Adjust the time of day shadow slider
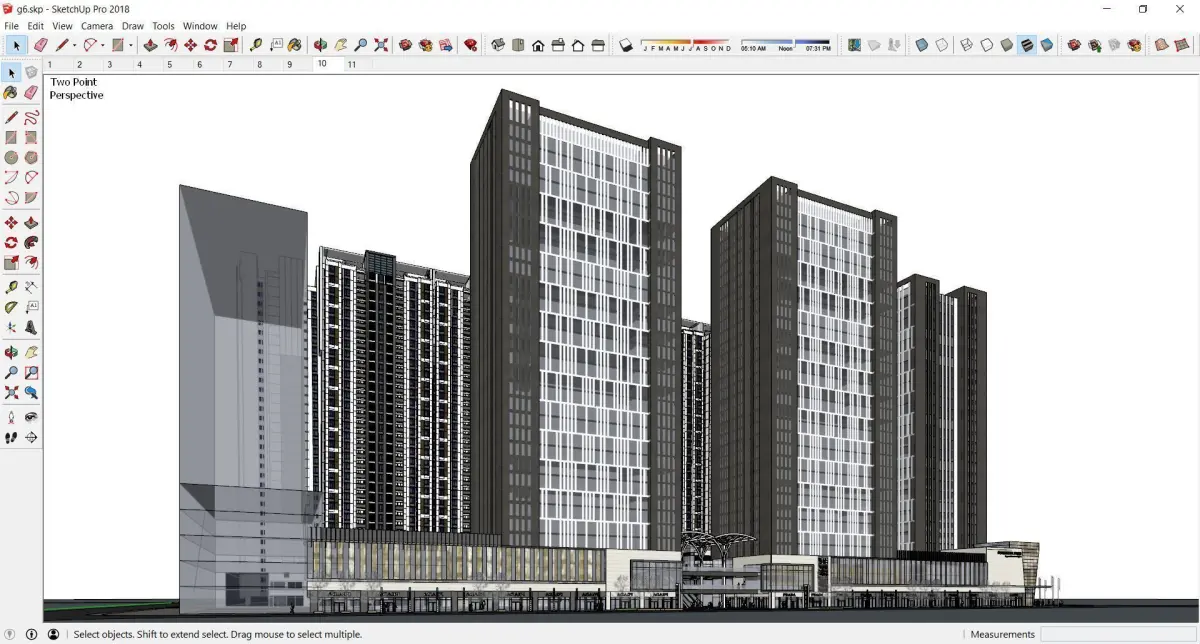This screenshot has width=1200, height=644. click(x=786, y=45)
